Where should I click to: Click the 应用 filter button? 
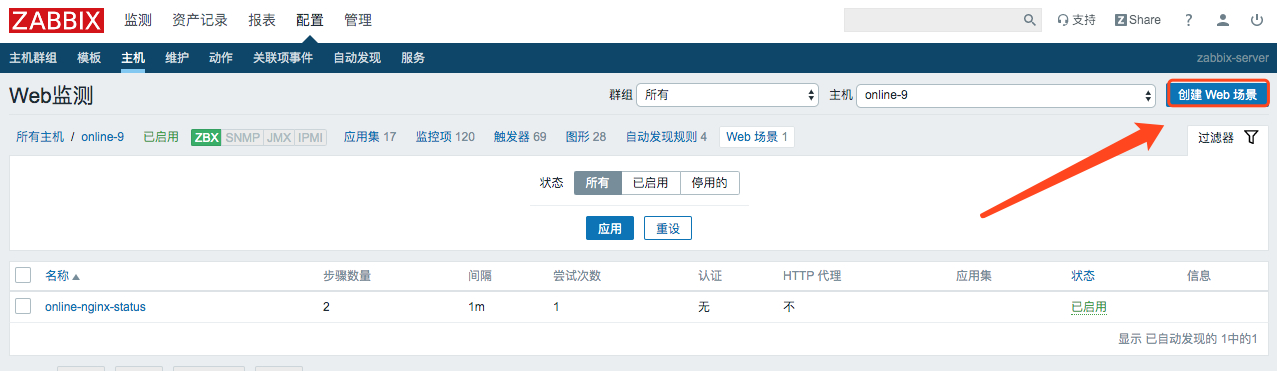[x=610, y=229]
